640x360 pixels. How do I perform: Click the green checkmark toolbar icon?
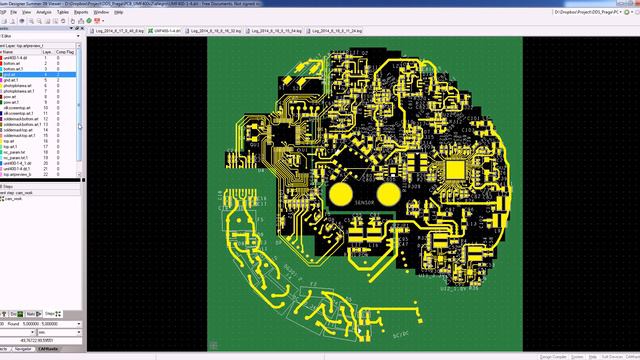click(89, 21)
